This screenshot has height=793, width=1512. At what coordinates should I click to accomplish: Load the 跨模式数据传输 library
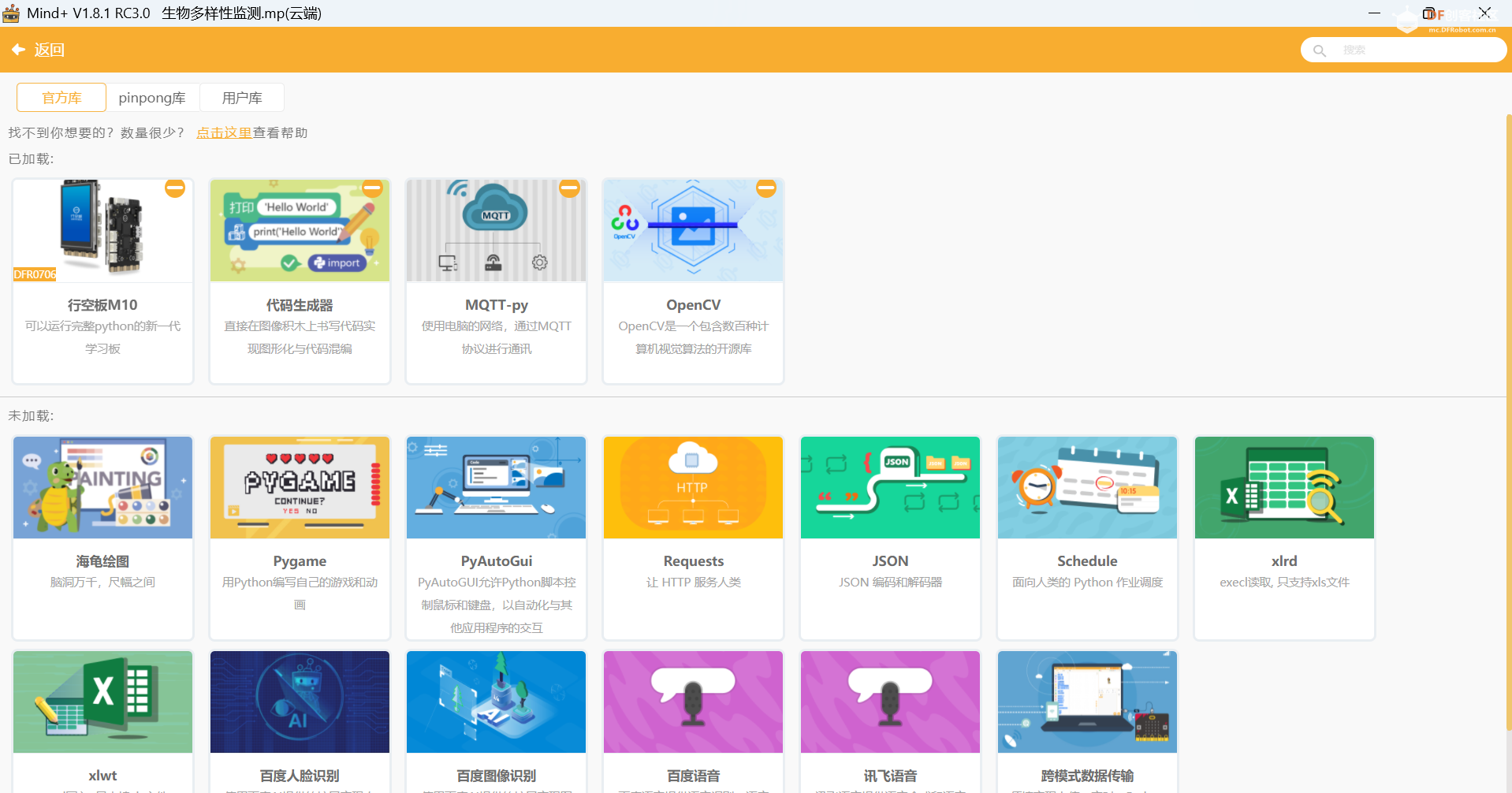pos(1087,721)
